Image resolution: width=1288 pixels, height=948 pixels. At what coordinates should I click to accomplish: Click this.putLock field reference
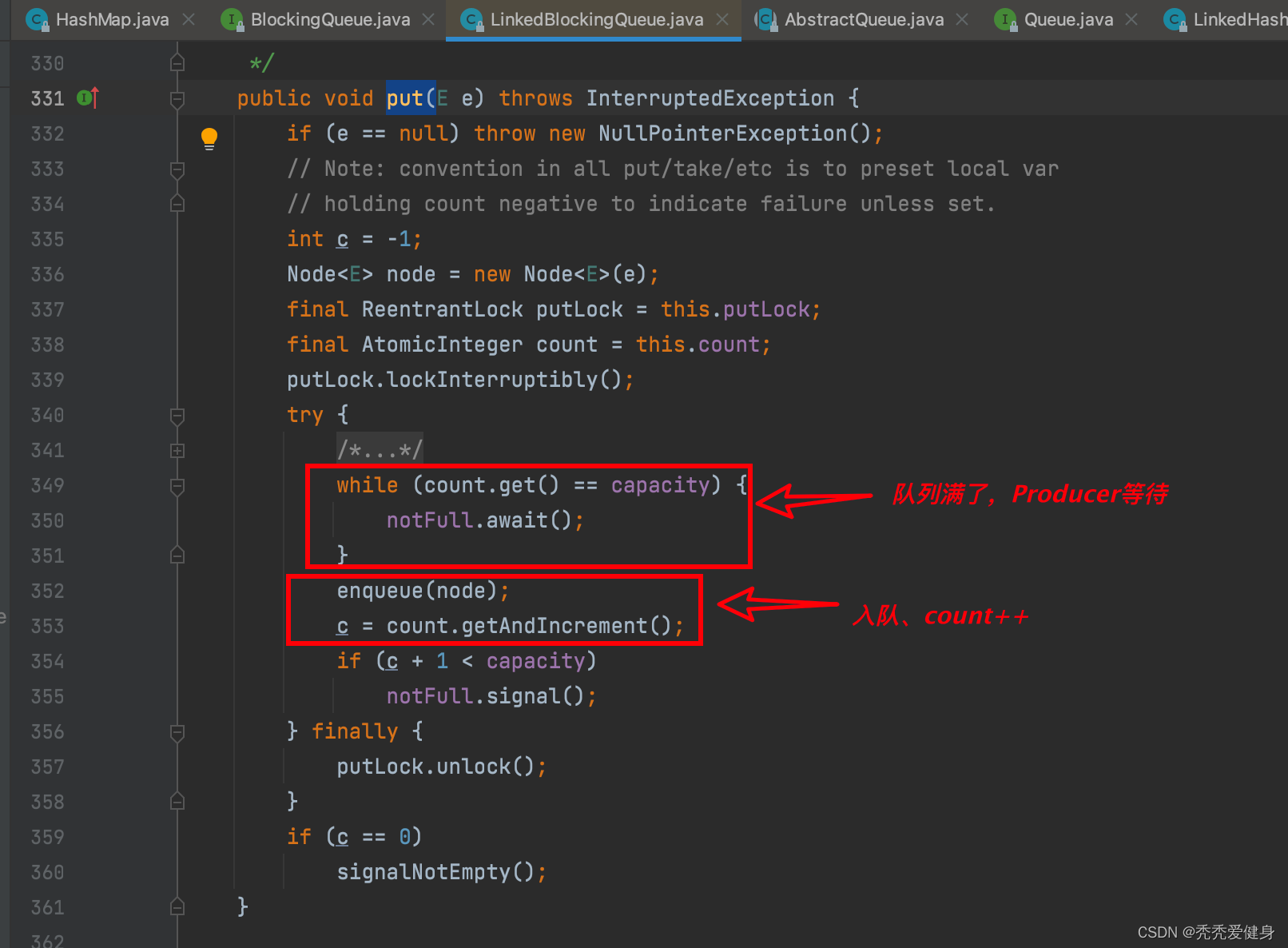(734, 309)
